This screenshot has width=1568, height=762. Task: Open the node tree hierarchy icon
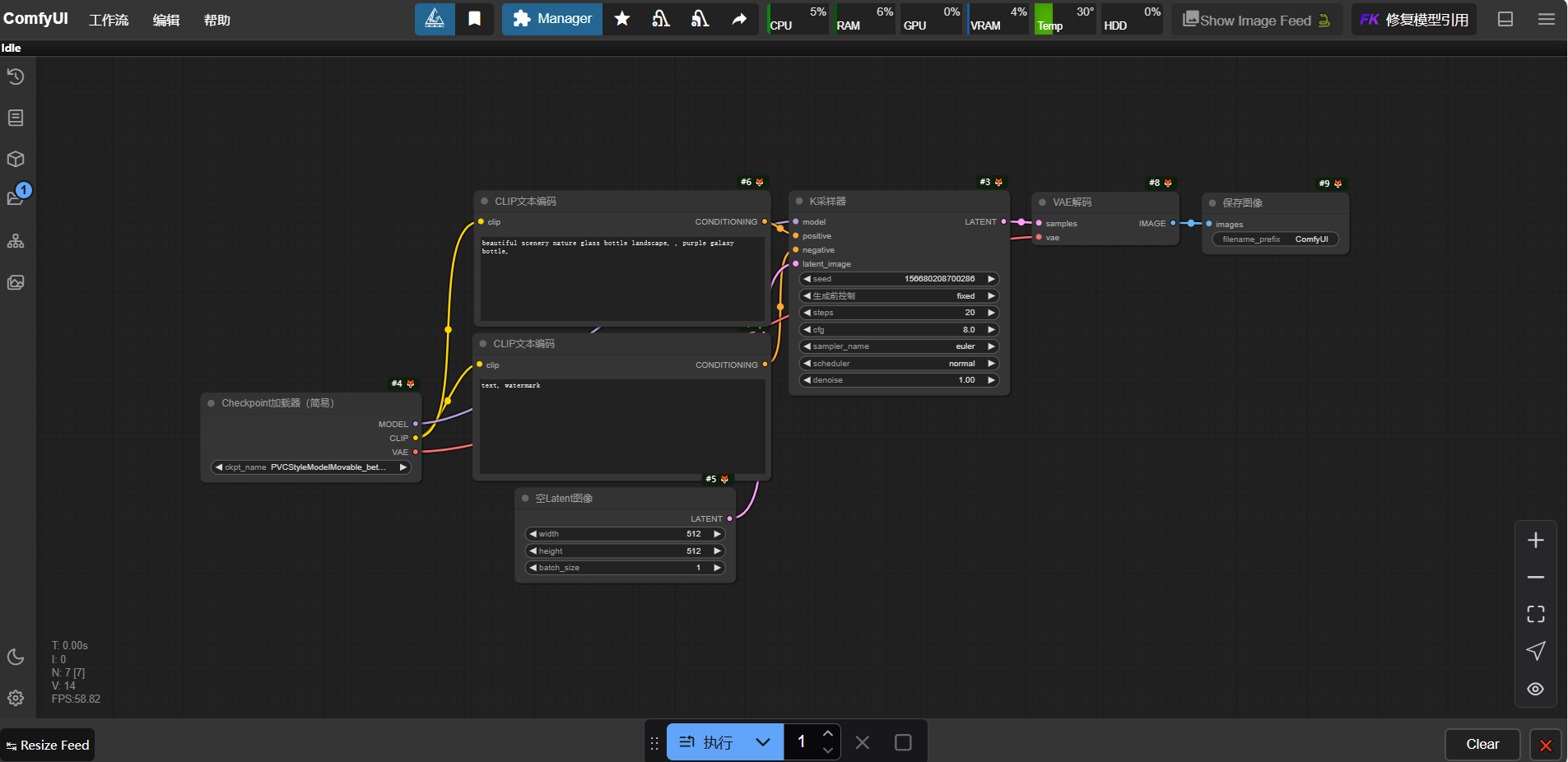click(16, 241)
